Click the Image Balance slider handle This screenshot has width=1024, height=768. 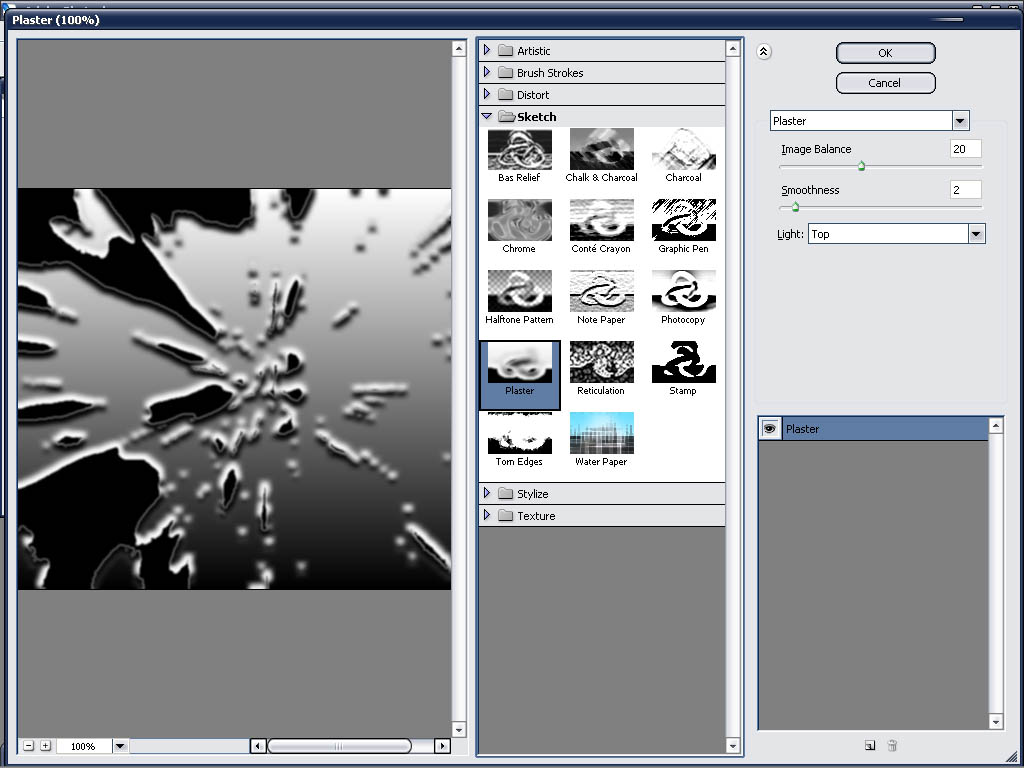pyautogui.click(x=861, y=167)
